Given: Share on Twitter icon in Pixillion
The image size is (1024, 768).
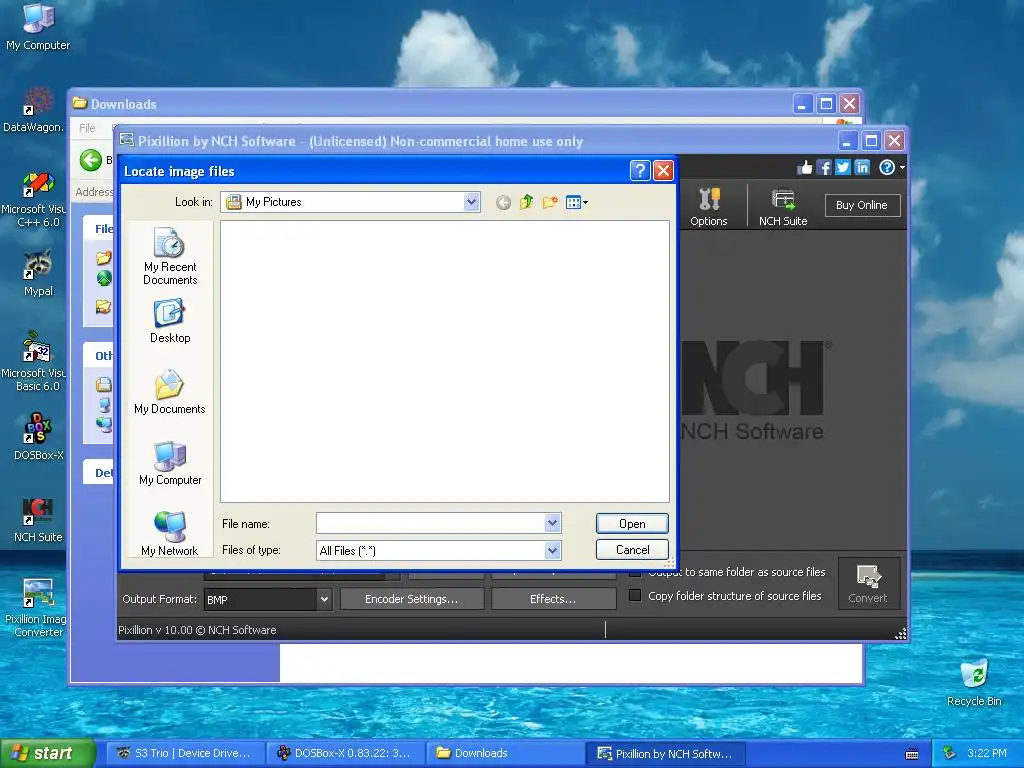Looking at the screenshot, I should (x=843, y=168).
